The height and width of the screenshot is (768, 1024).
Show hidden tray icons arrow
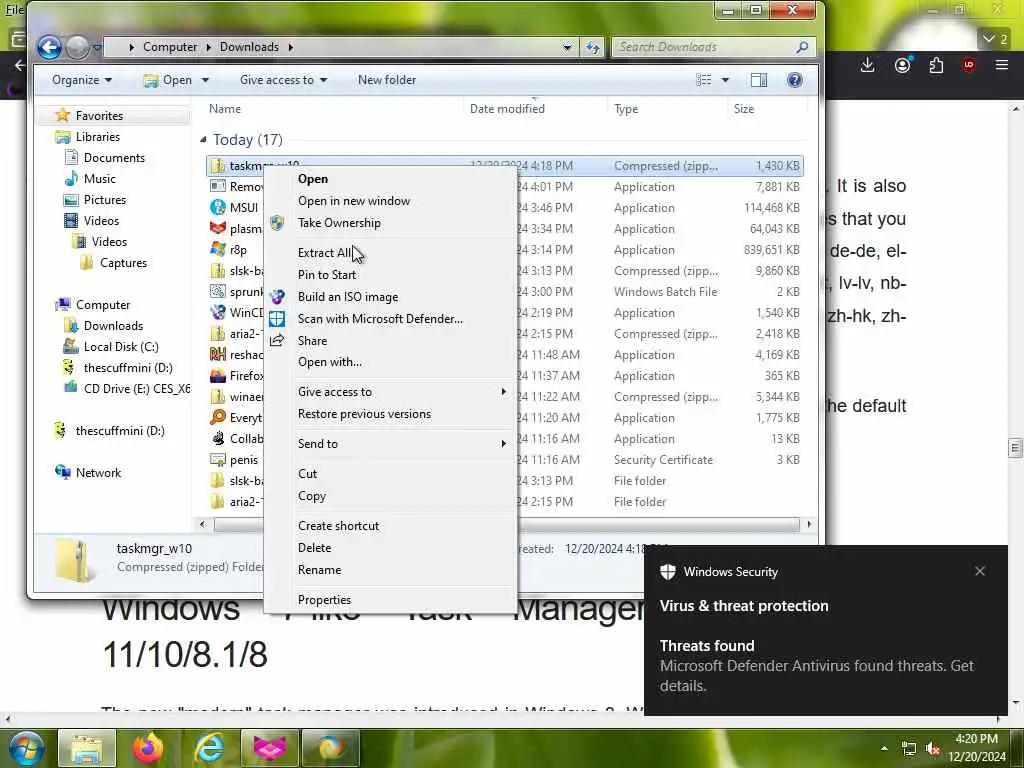point(884,748)
